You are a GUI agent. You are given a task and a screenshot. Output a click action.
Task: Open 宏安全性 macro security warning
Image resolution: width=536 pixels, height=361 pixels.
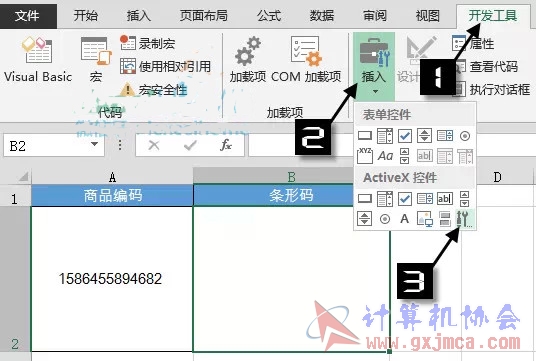coord(153,90)
